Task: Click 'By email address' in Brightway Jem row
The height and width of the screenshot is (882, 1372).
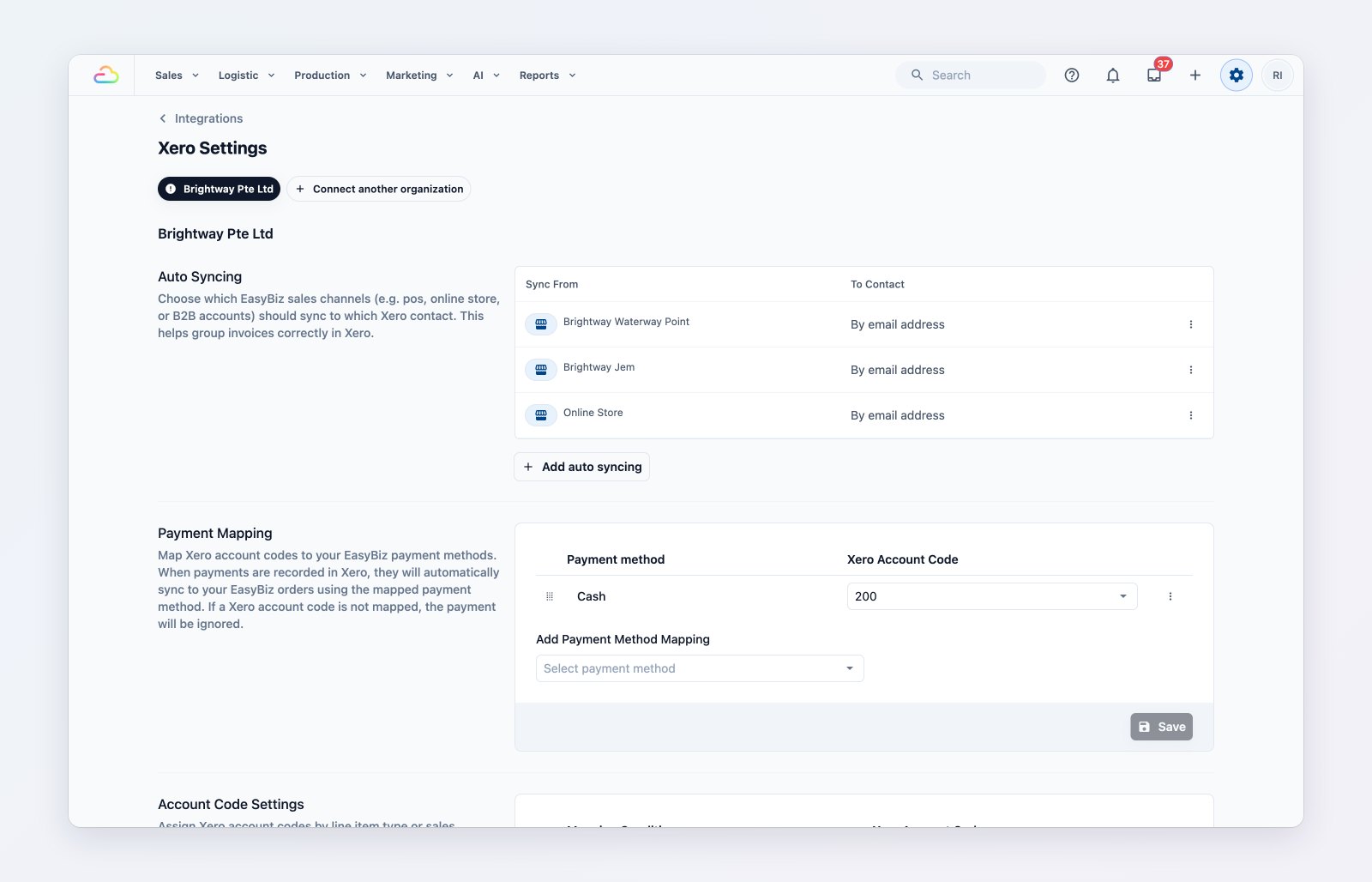Action: coord(898,370)
